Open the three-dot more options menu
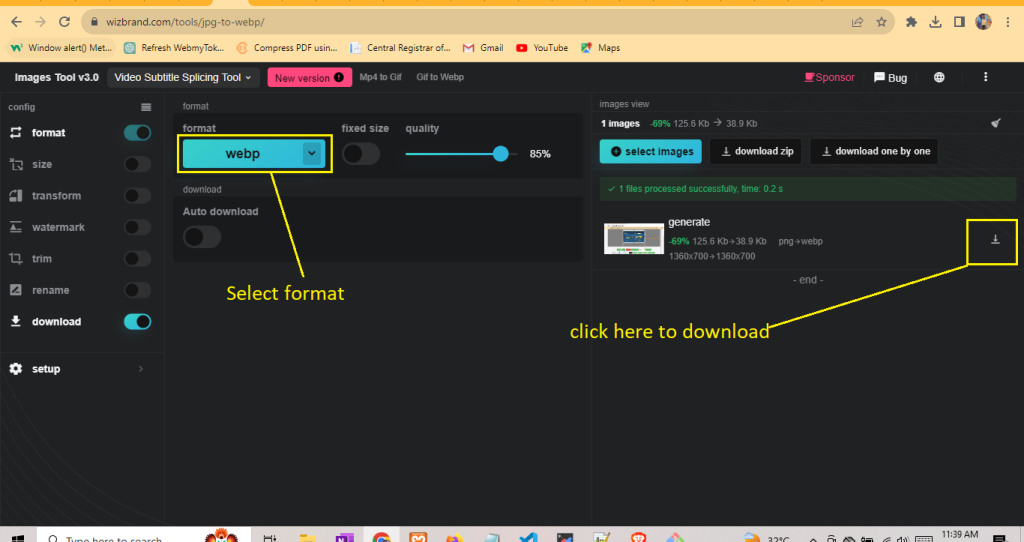1024x542 pixels. point(986,77)
